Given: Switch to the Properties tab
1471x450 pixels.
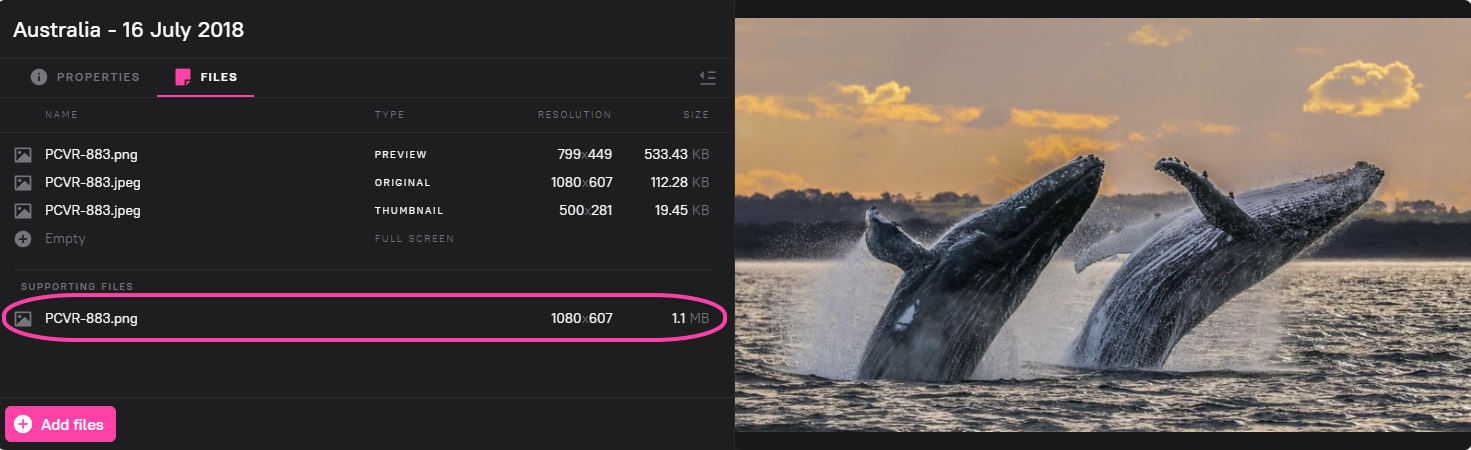Looking at the screenshot, I should coord(97,77).
